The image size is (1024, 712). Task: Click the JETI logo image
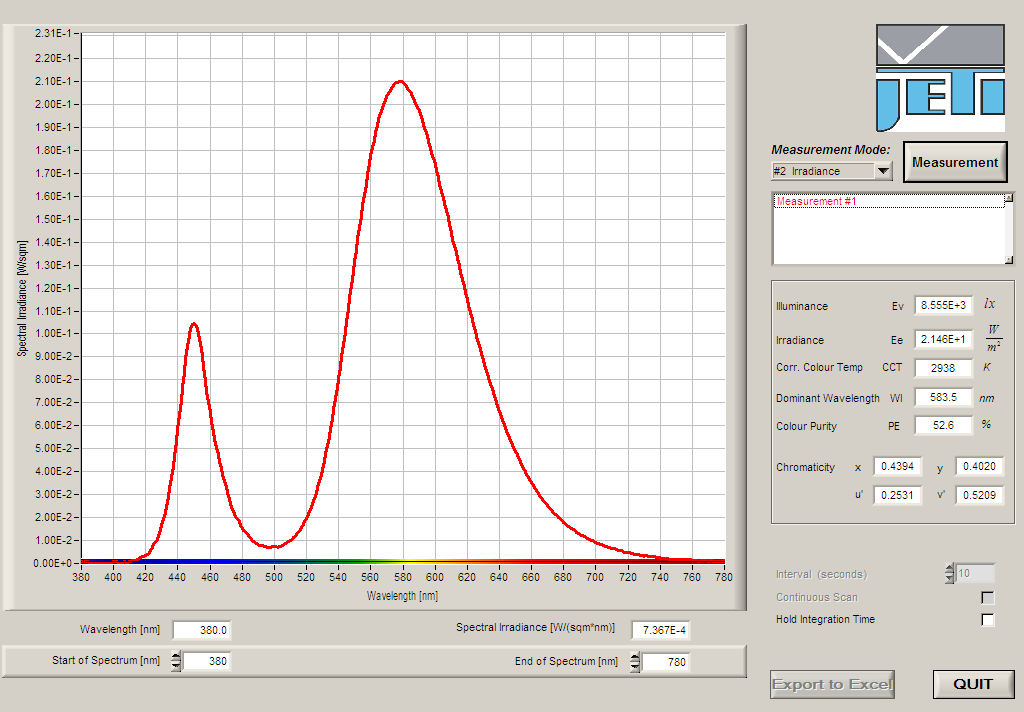click(x=940, y=78)
